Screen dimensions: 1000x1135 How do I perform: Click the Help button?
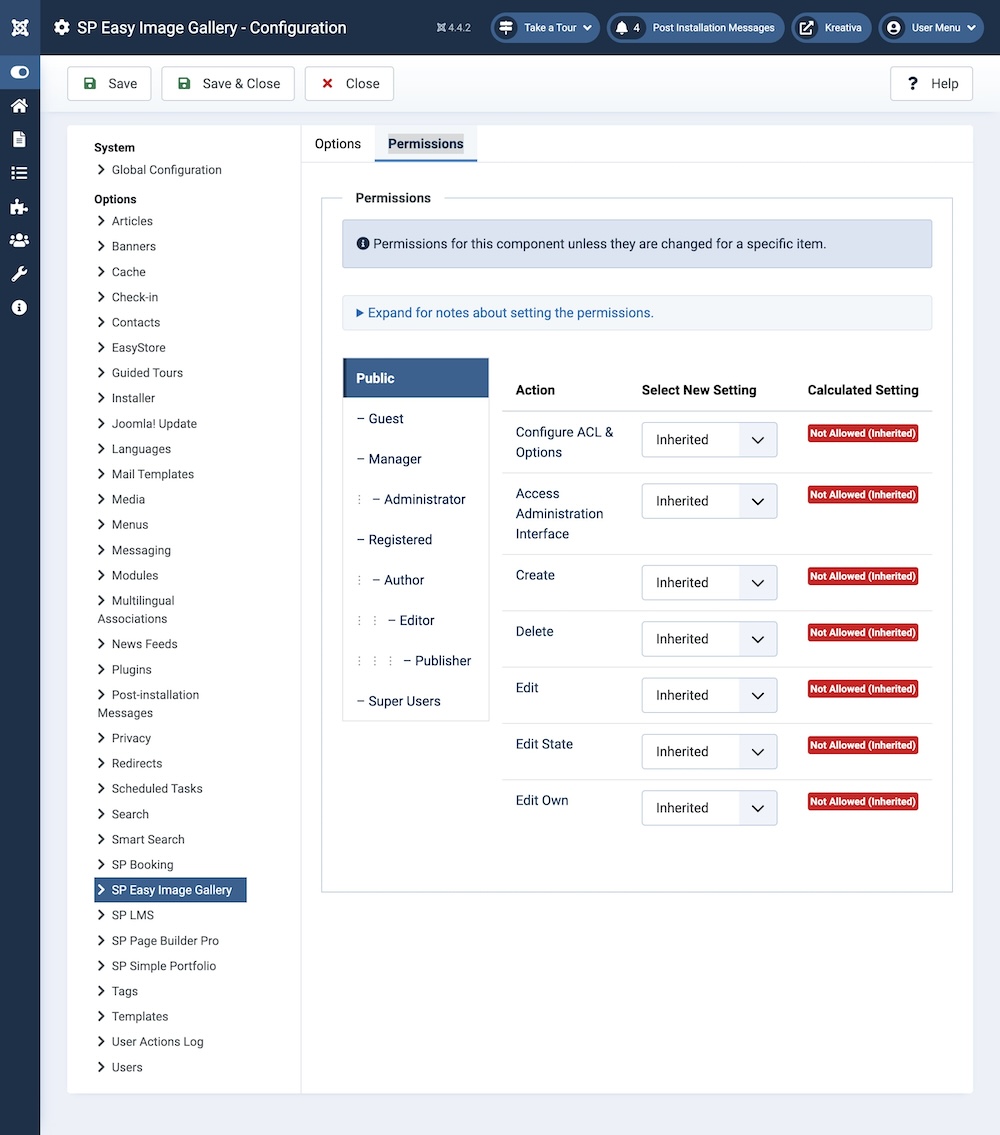pos(932,84)
